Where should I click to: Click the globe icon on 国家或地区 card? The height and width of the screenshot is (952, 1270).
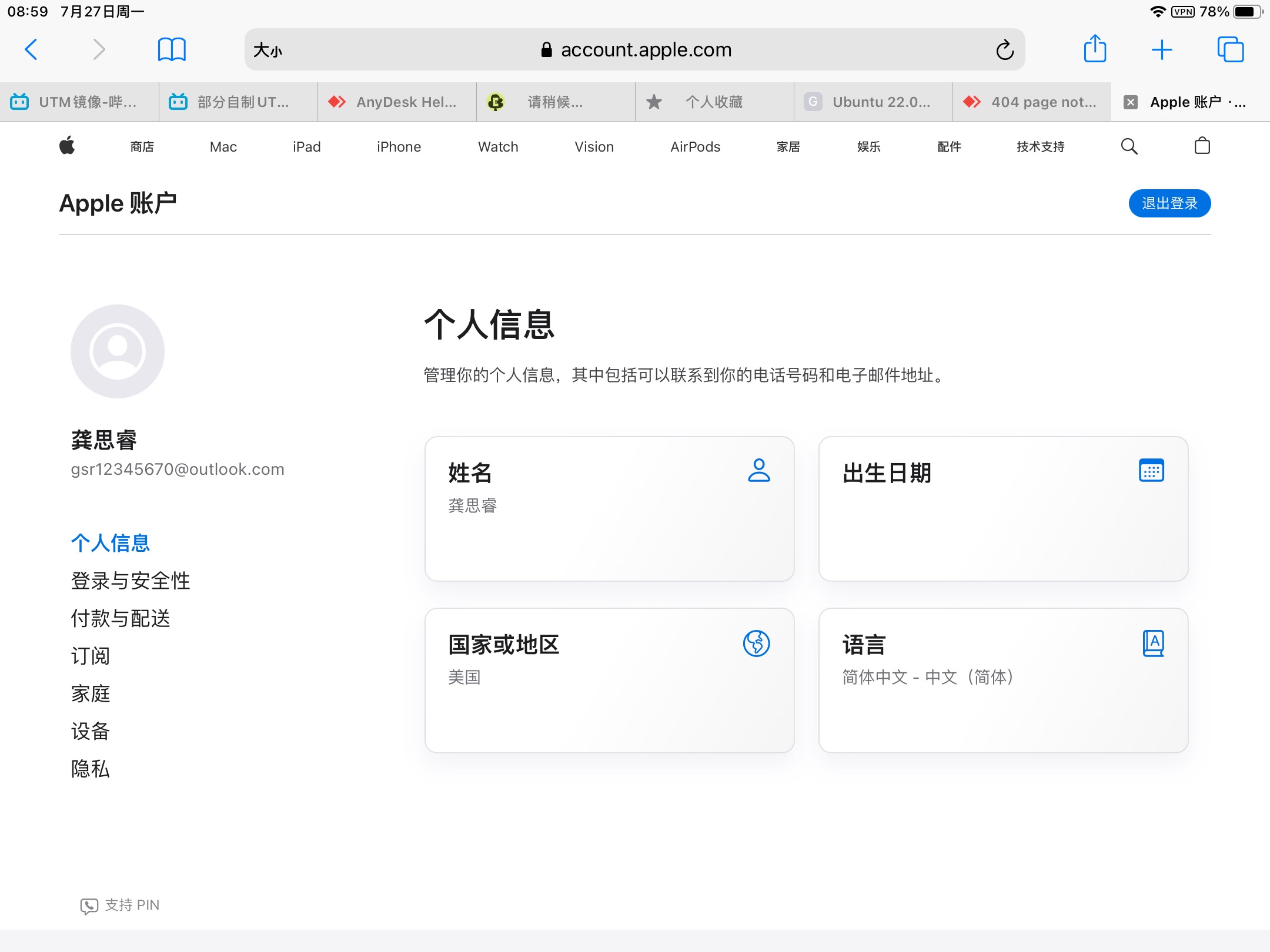[x=757, y=643]
